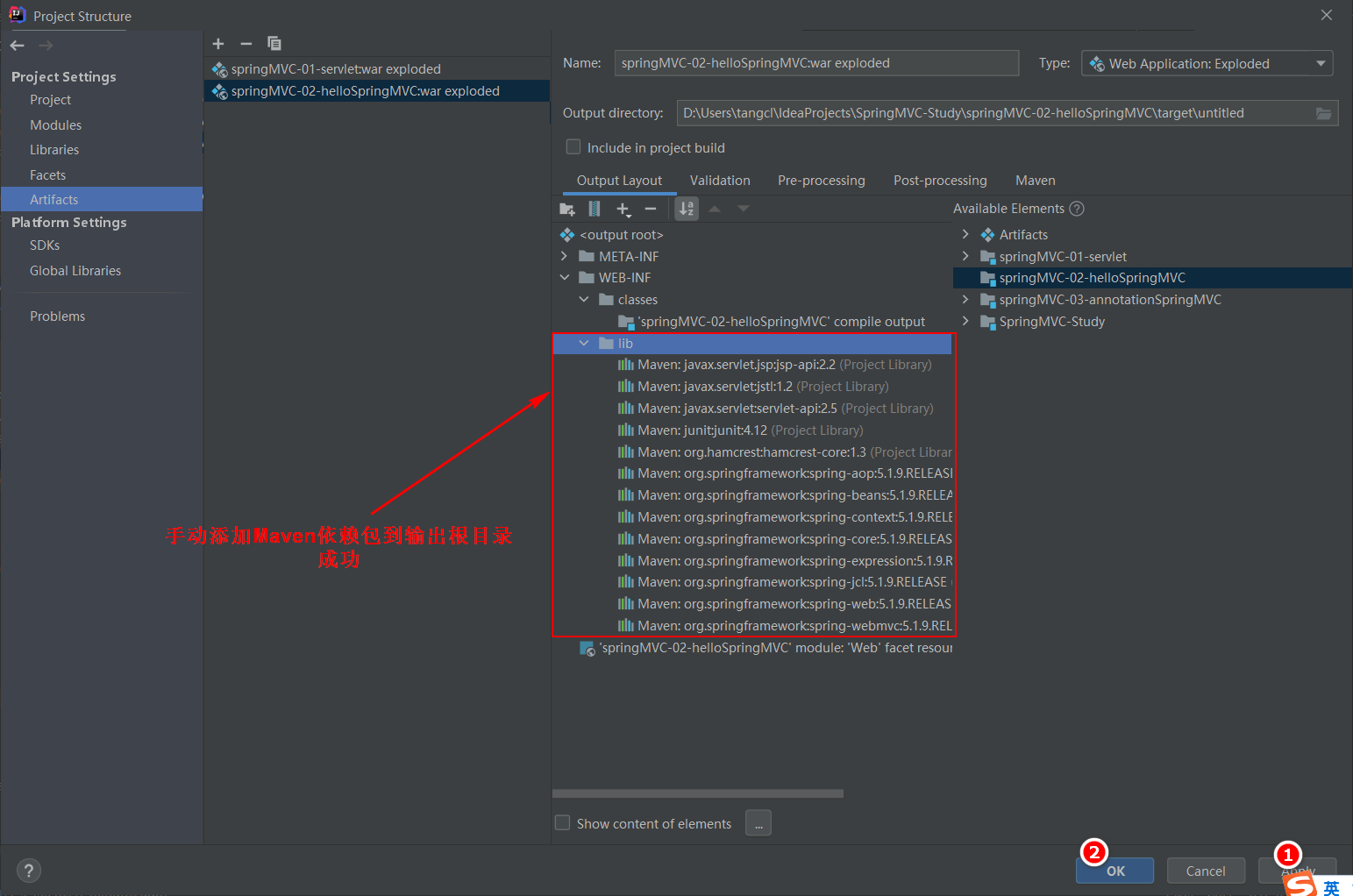This screenshot has height=896, width=1353.
Task: Navigate back with left arrow
Action: [x=18, y=46]
